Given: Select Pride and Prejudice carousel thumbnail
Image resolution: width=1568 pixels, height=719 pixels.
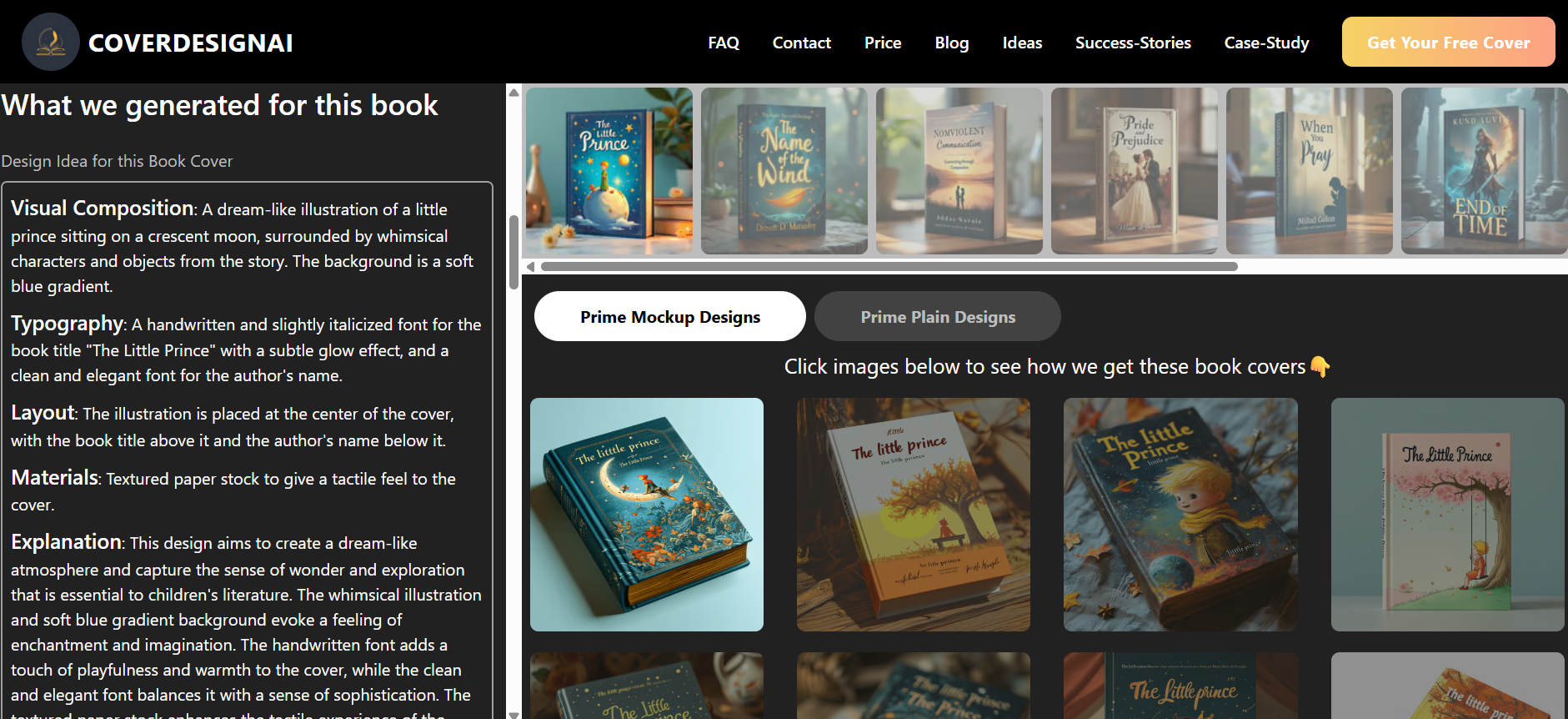Looking at the screenshot, I should coord(1135,171).
